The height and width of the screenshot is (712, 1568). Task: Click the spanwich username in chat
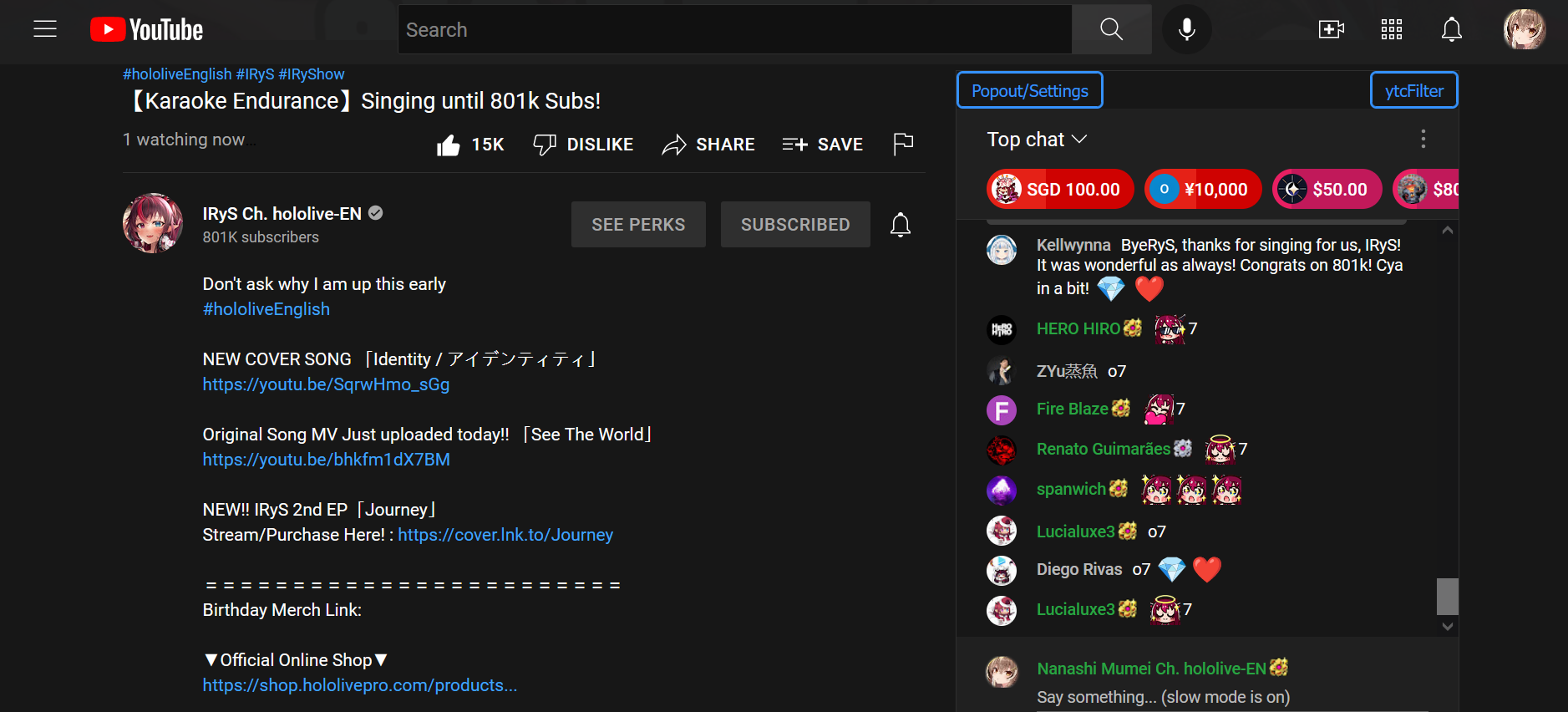(x=1071, y=489)
